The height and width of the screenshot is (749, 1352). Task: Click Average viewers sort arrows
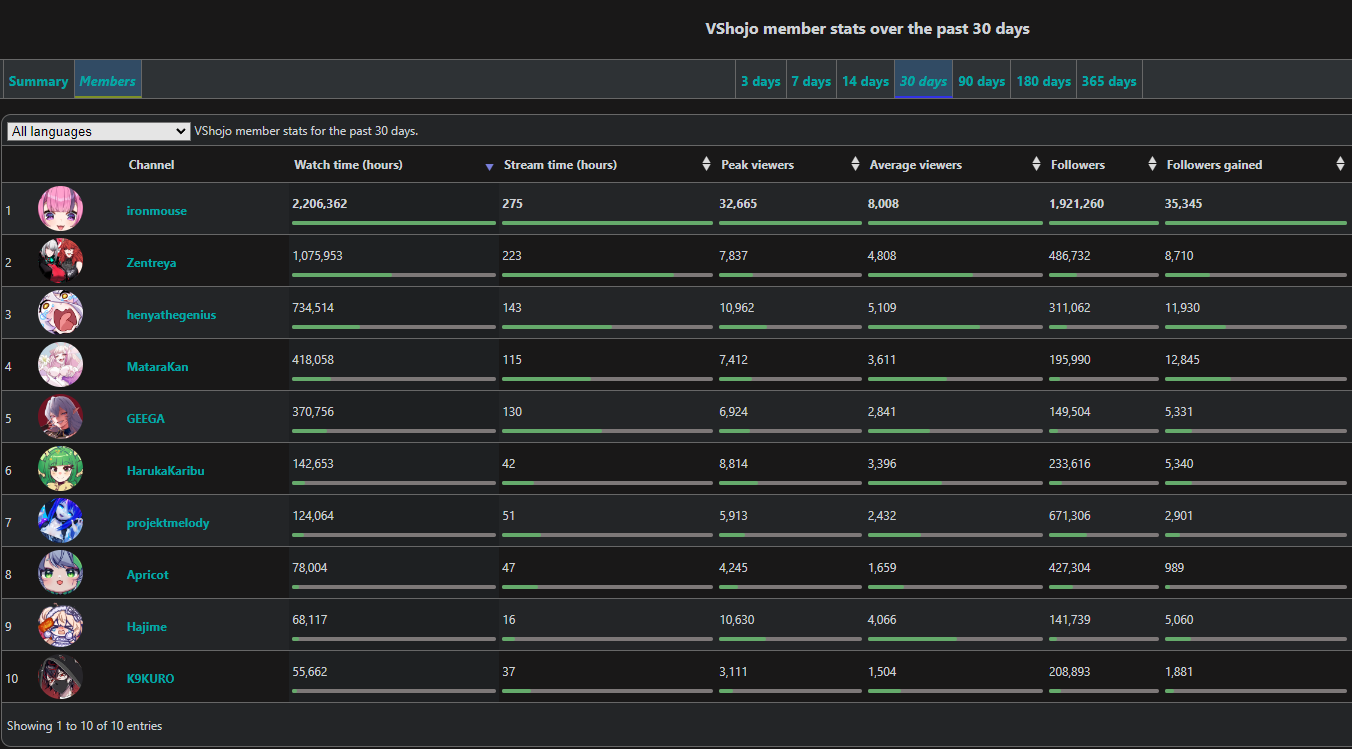pos(1036,164)
